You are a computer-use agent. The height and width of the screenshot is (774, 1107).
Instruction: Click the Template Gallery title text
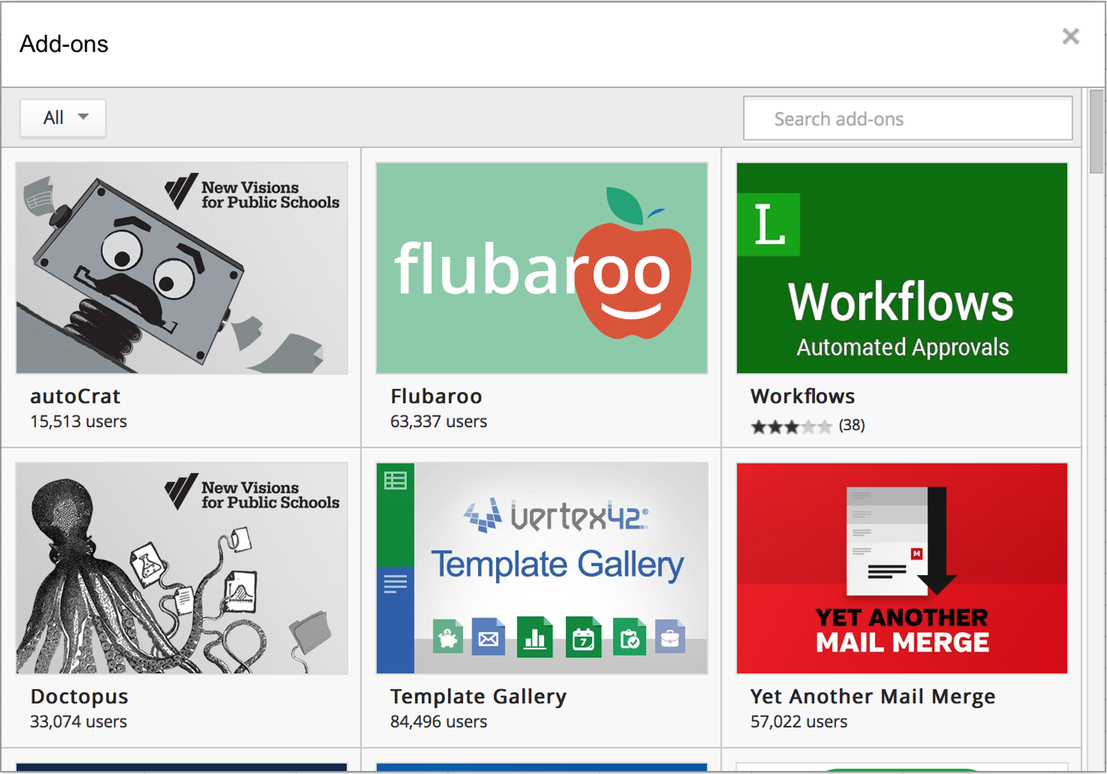tap(478, 696)
